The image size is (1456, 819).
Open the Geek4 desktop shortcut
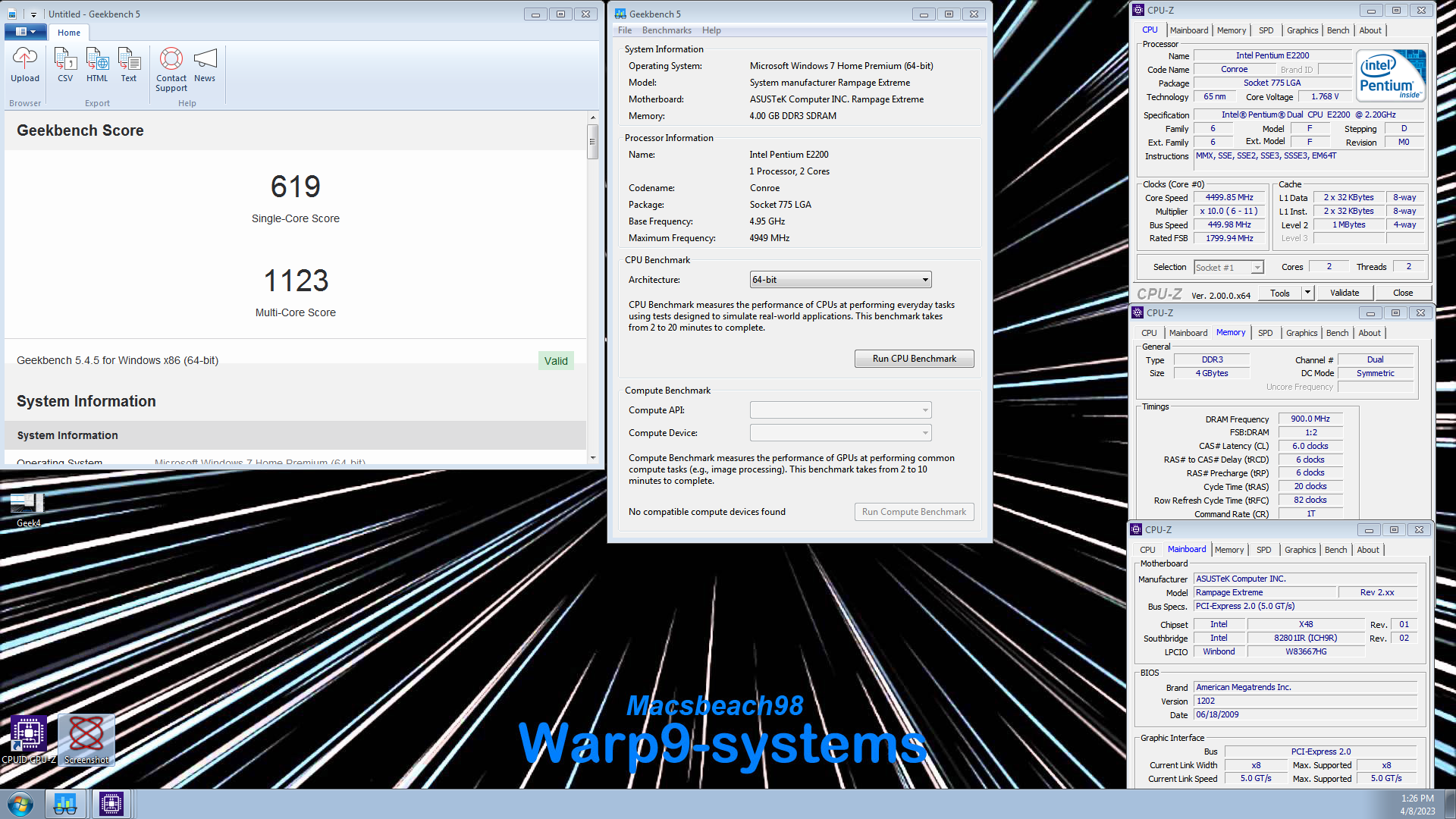click(28, 510)
